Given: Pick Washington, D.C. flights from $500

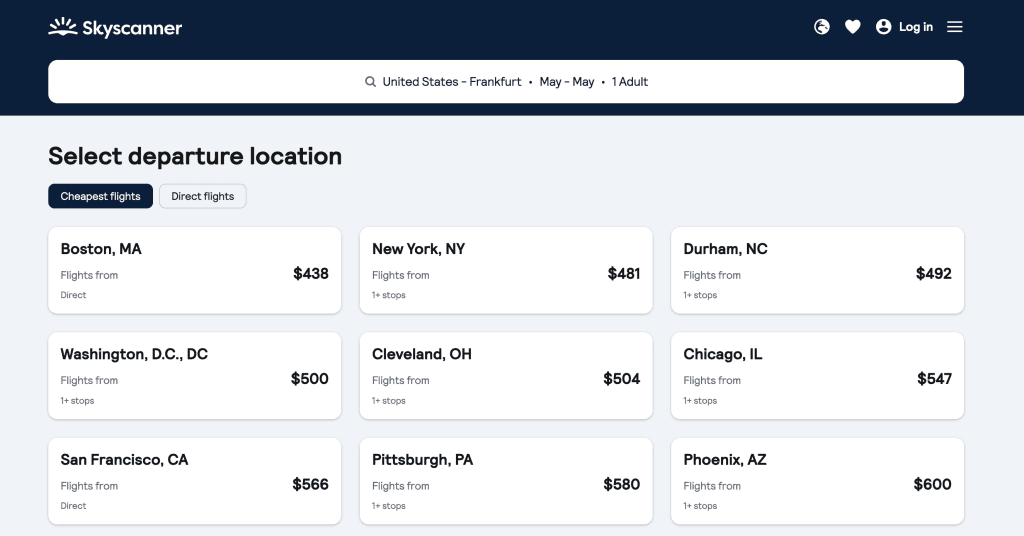Looking at the screenshot, I should click(x=195, y=376).
